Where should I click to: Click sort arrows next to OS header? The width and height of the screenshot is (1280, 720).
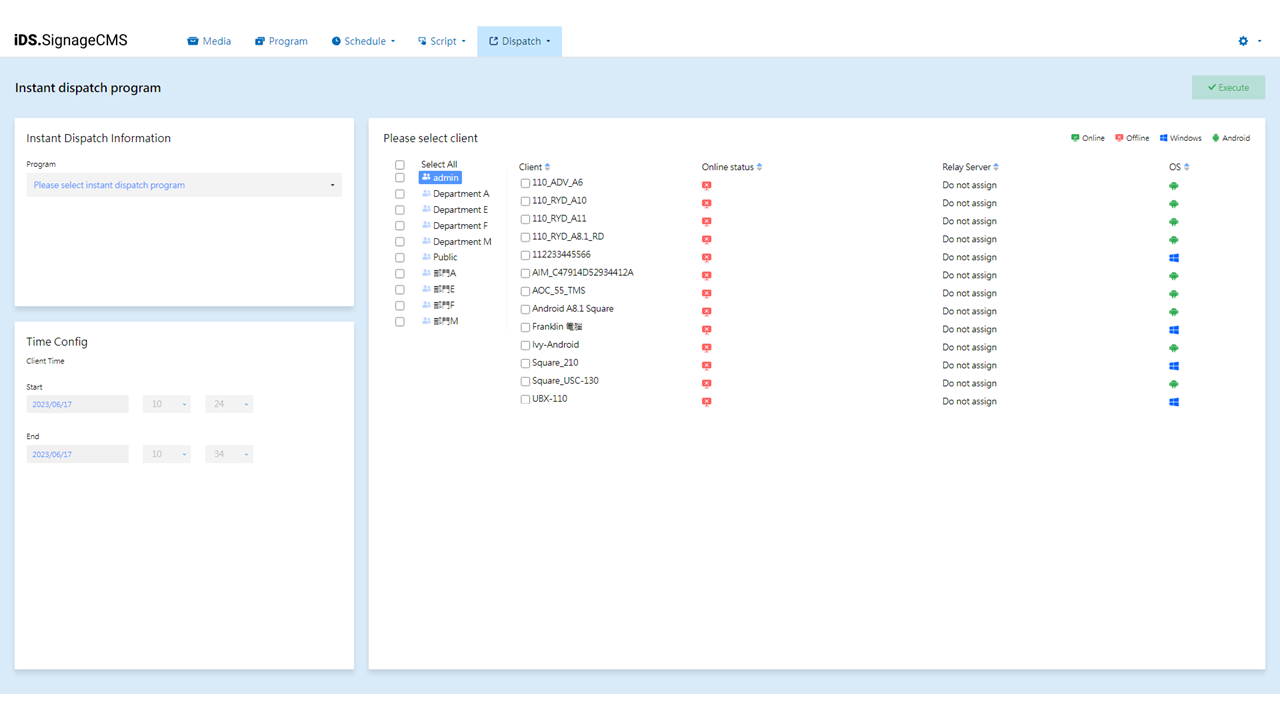coord(1187,167)
